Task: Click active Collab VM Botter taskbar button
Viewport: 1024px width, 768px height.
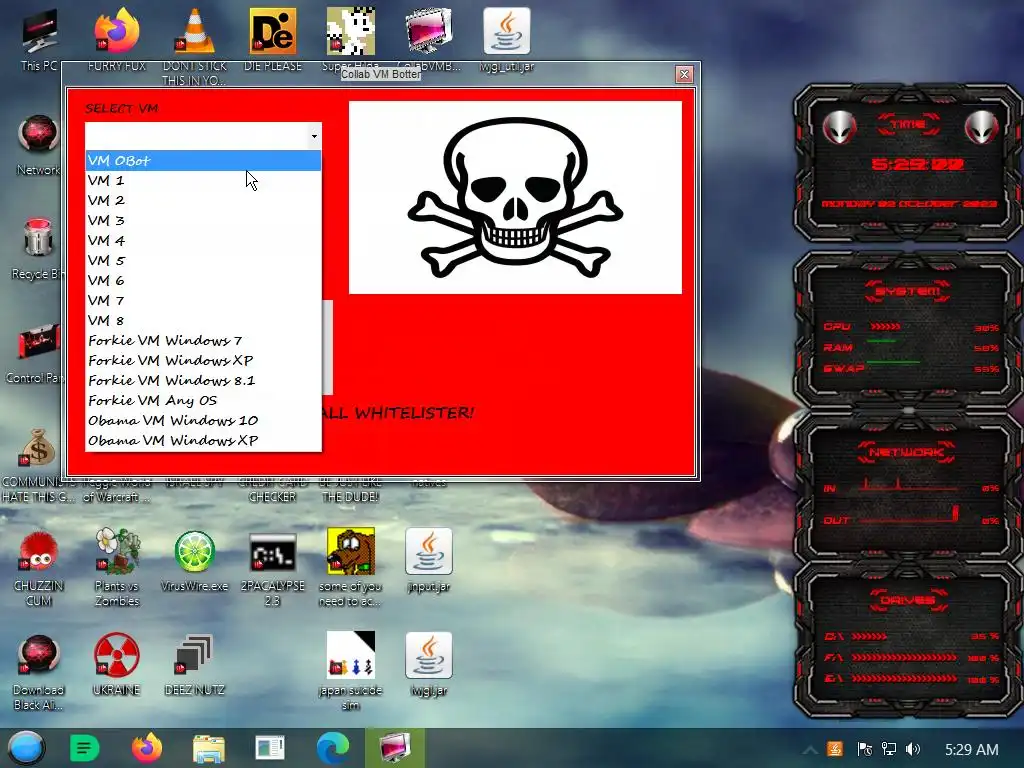Action: pos(395,748)
